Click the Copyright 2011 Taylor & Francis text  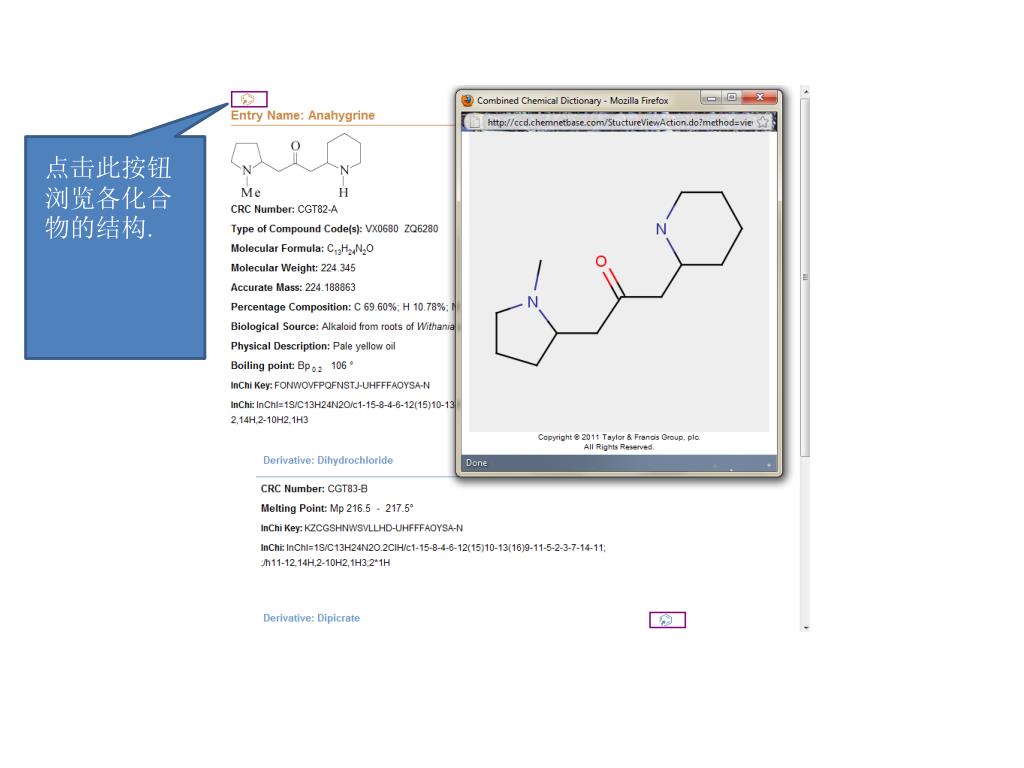tap(619, 442)
